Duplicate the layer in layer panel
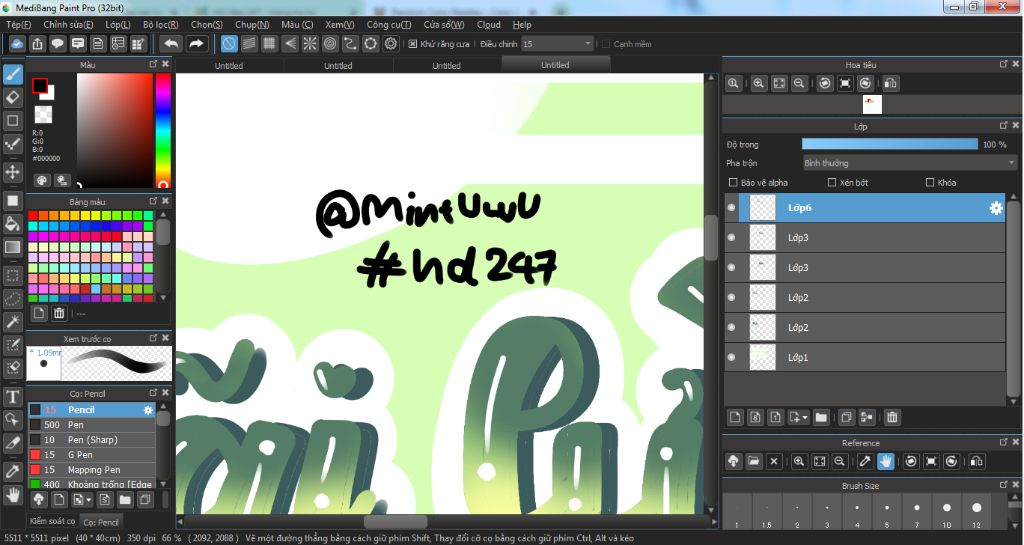The width and height of the screenshot is (1024, 545). (846, 417)
